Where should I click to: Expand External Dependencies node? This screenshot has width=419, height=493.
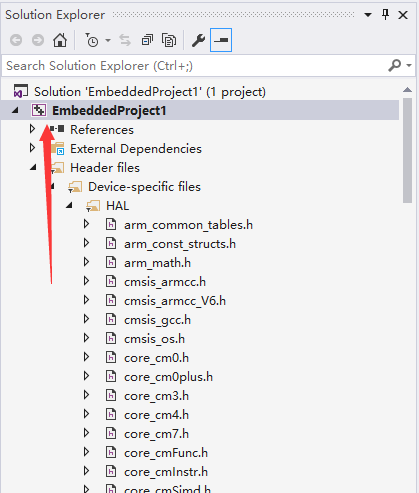click(32, 148)
